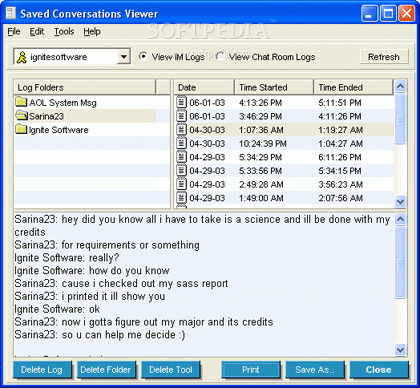Click the 3:56:23 AM end time
This screenshot has height=388, width=420.
[340, 185]
